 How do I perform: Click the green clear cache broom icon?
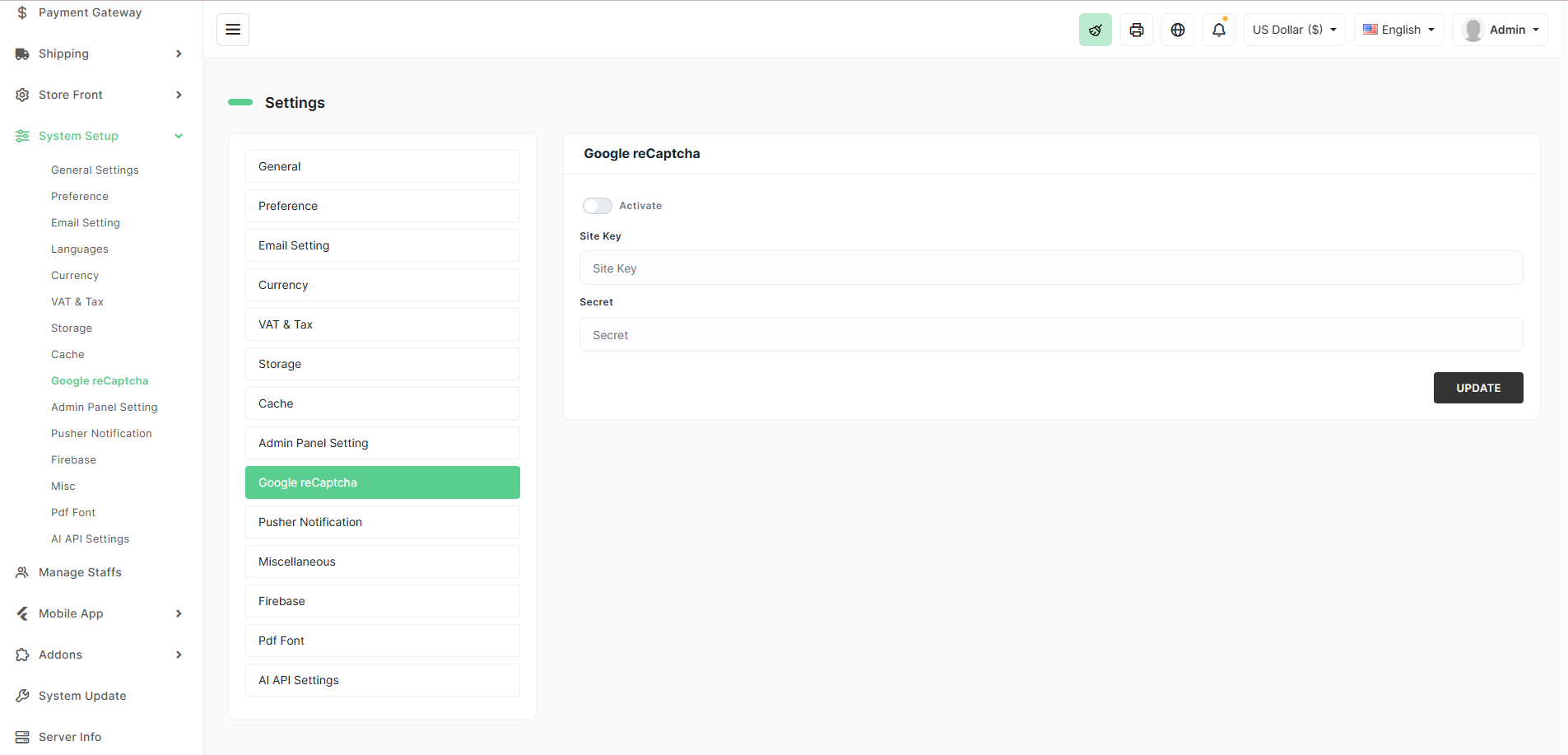tap(1095, 30)
